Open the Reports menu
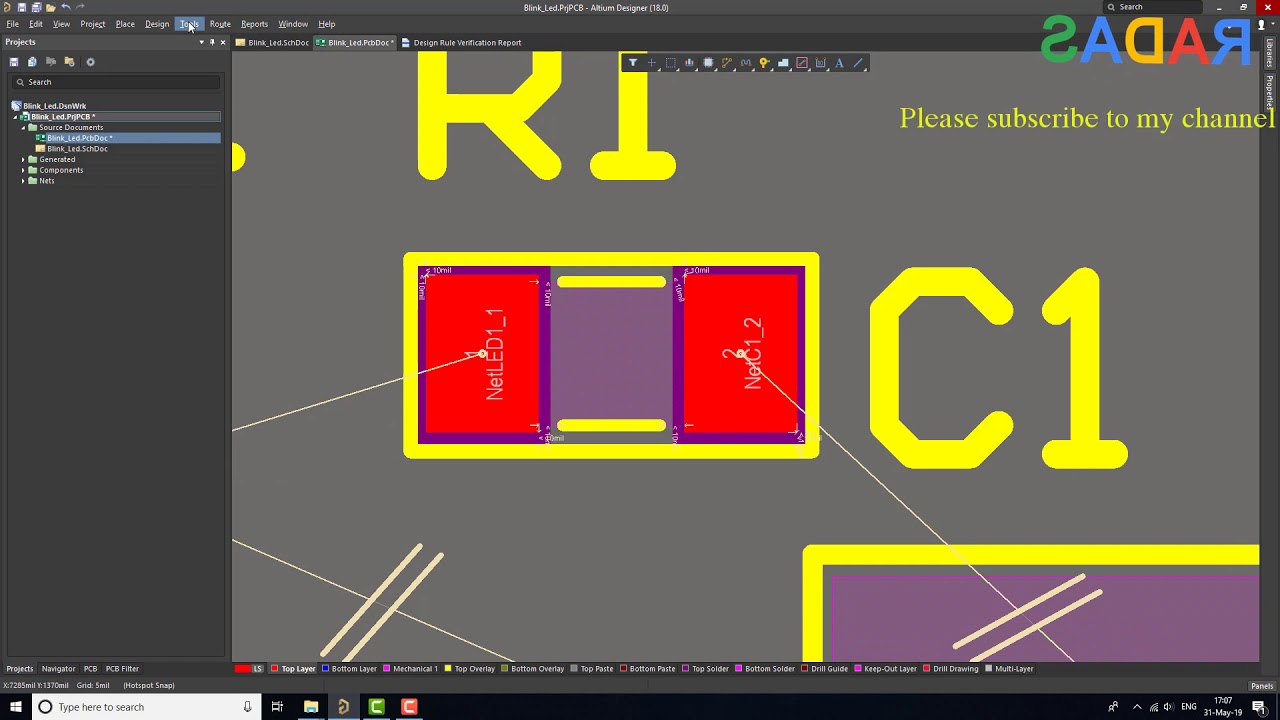 pyautogui.click(x=254, y=24)
